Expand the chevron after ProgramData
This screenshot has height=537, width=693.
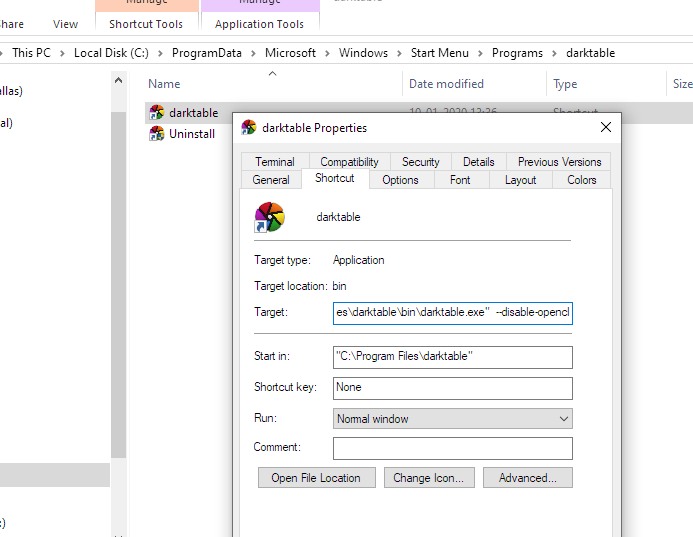click(253, 53)
